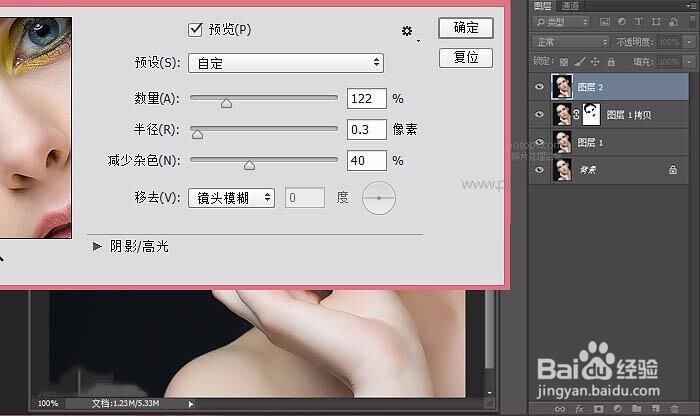Viewport: 700px width, 416px height.
Task: Open the 预设(S) preset dropdown
Action: pyautogui.click(x=286, y=63)
